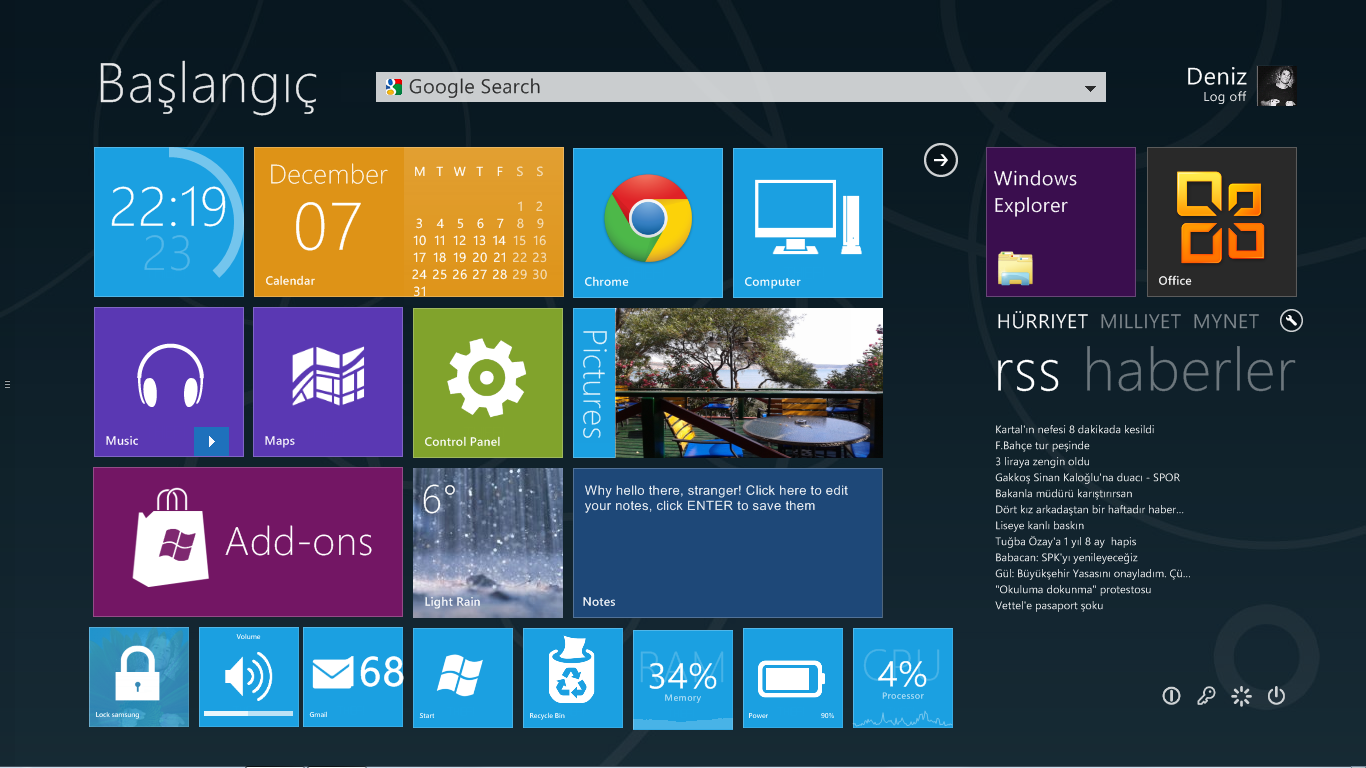Open the Music headphones tile
This screenshot has width=1366, height=768.
point(169,382)
